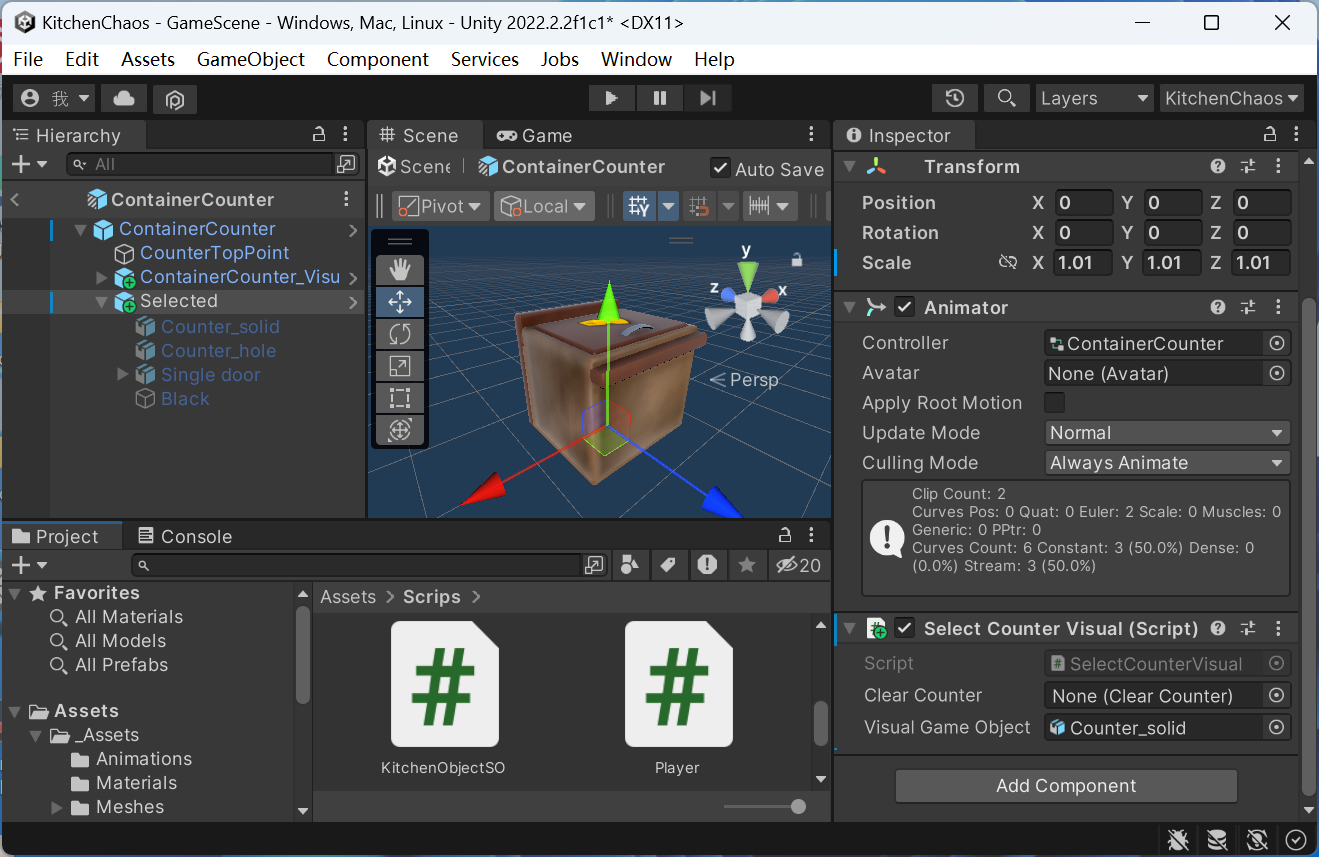Switch to the Console tab
This screenshot has height=857, width=1319.
[x=185, y=536]
